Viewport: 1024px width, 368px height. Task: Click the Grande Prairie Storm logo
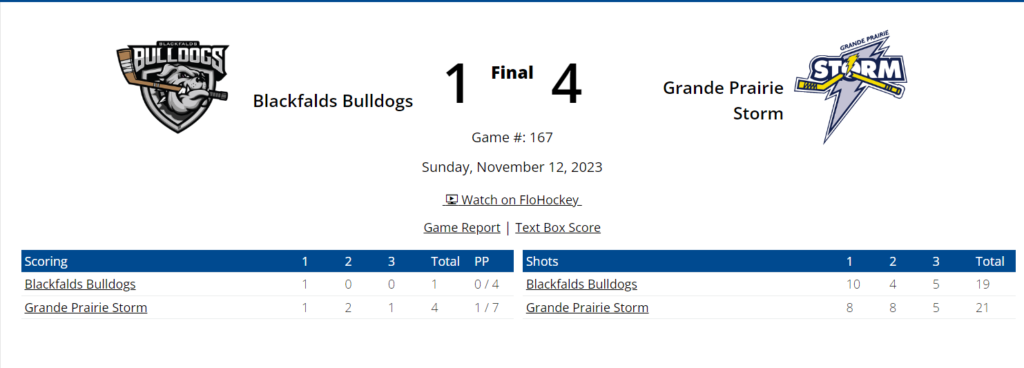[852, 86]
